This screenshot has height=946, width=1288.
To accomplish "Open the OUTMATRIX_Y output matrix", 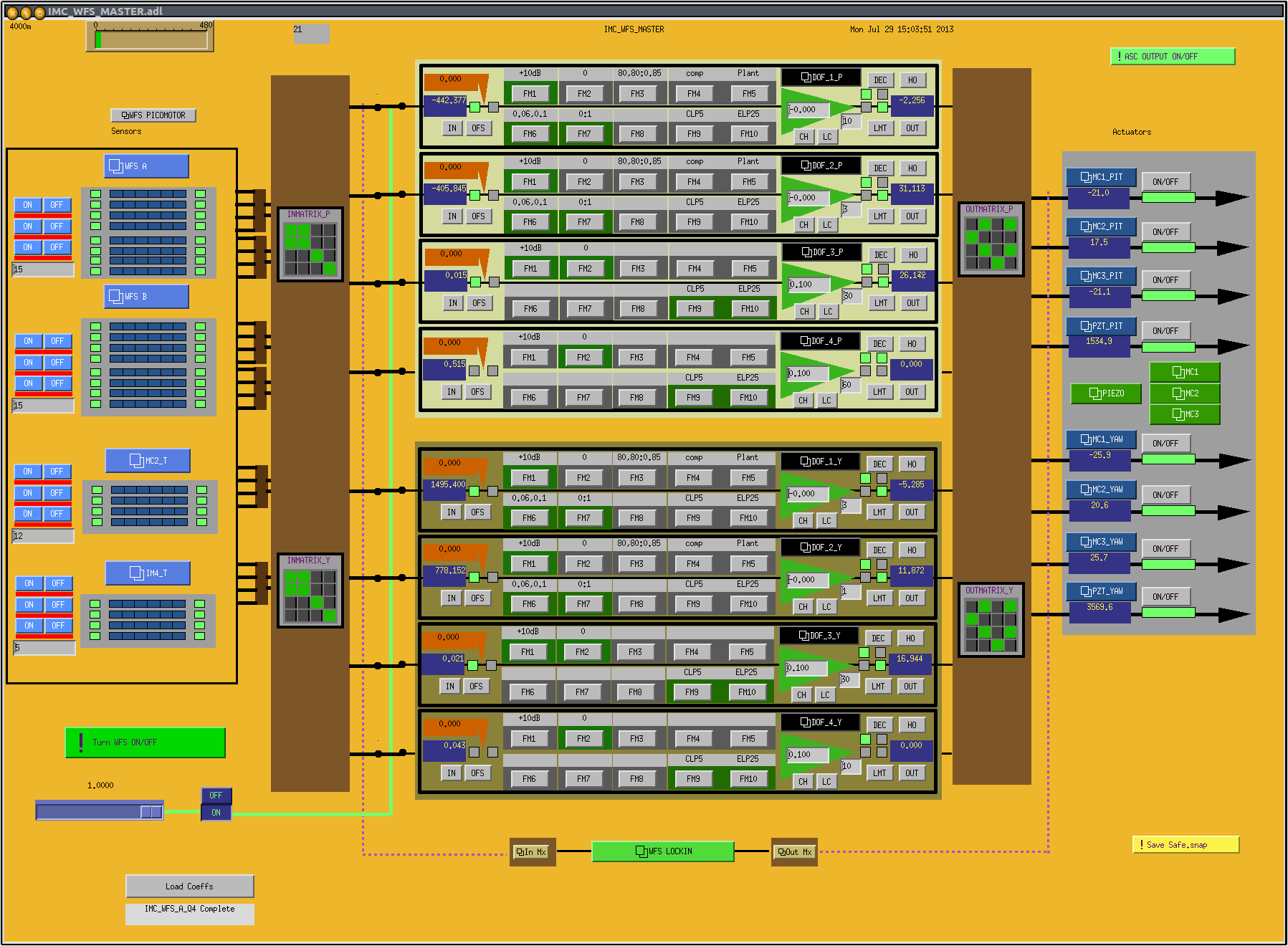I will 991,620.
